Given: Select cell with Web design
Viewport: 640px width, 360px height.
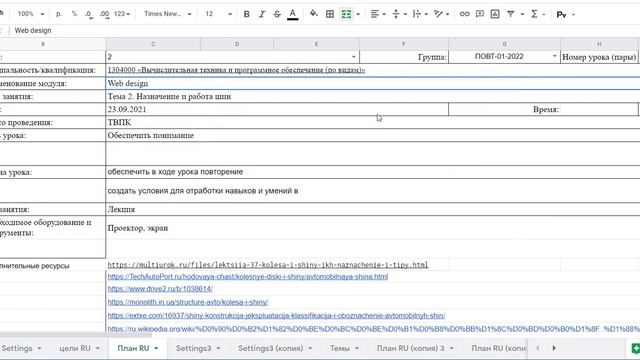Looking at the screenshot, I should point(373,83).
